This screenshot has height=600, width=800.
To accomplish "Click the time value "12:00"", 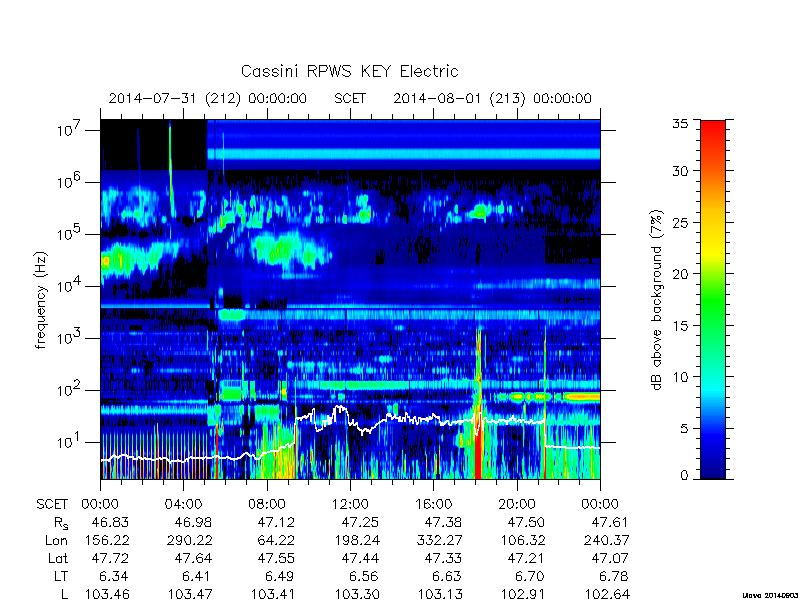I will 350,505.
